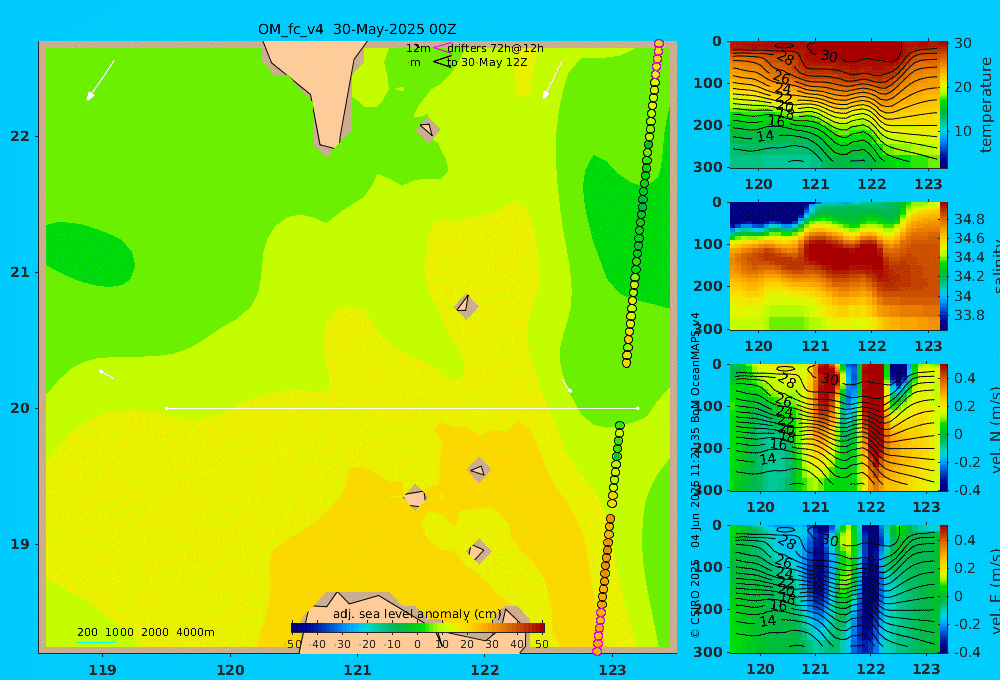Click the '122' longitude tick under the temperature panel
The width and height of the screenshot is (1000, 680).
(872, 184)
